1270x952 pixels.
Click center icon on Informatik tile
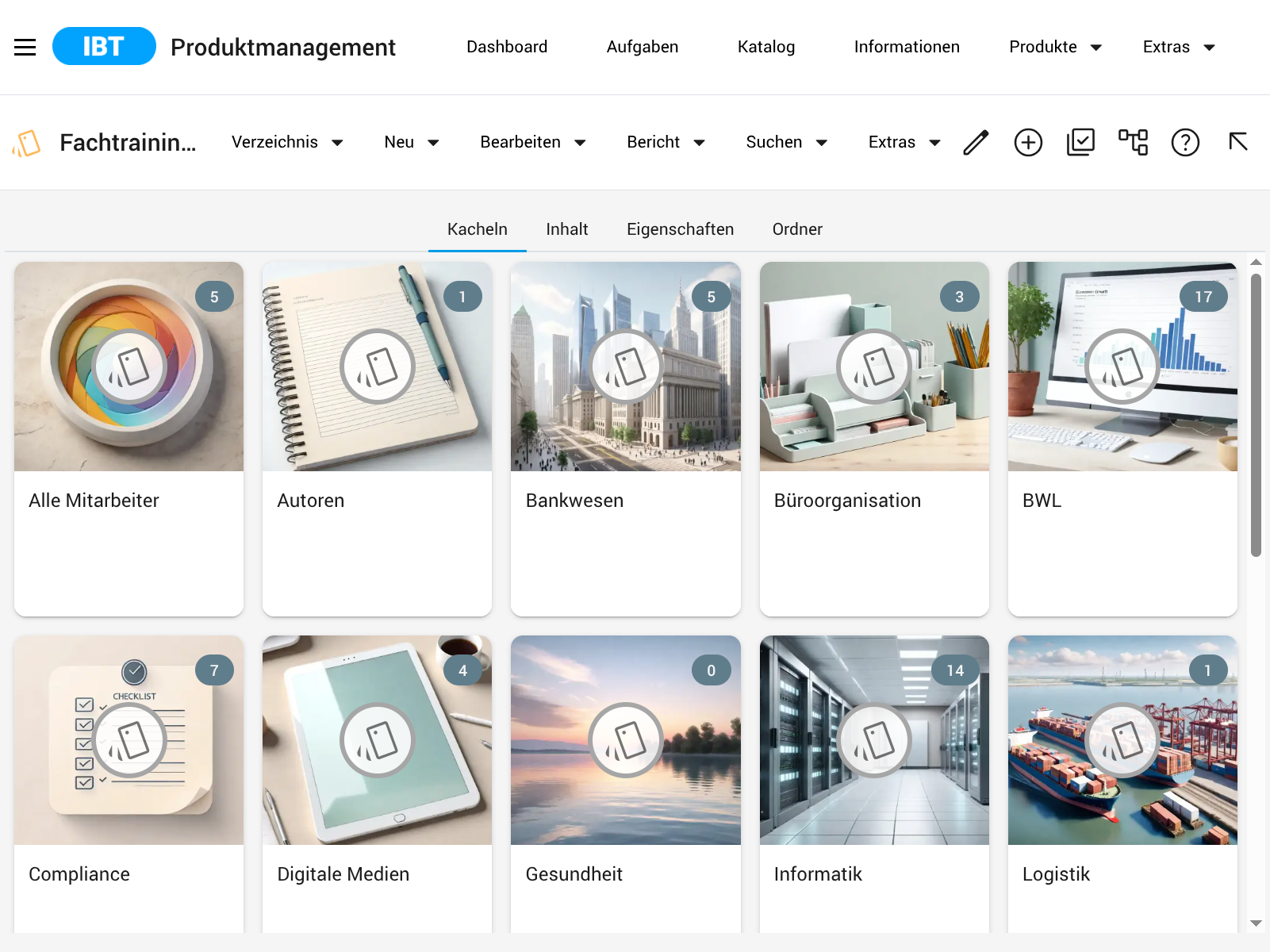(874, 740)
